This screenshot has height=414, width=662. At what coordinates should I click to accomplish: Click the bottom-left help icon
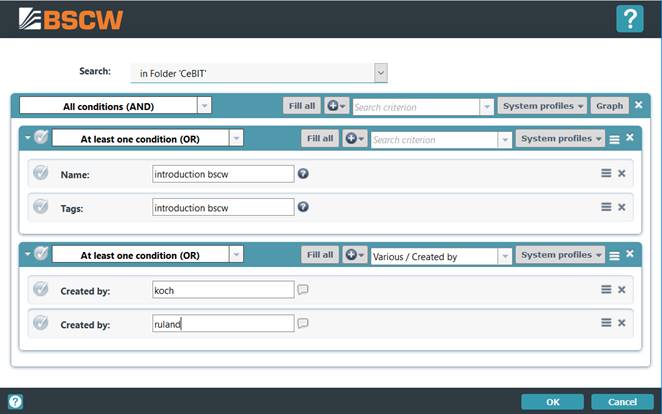pyautogui.click(x=15, y=402)
